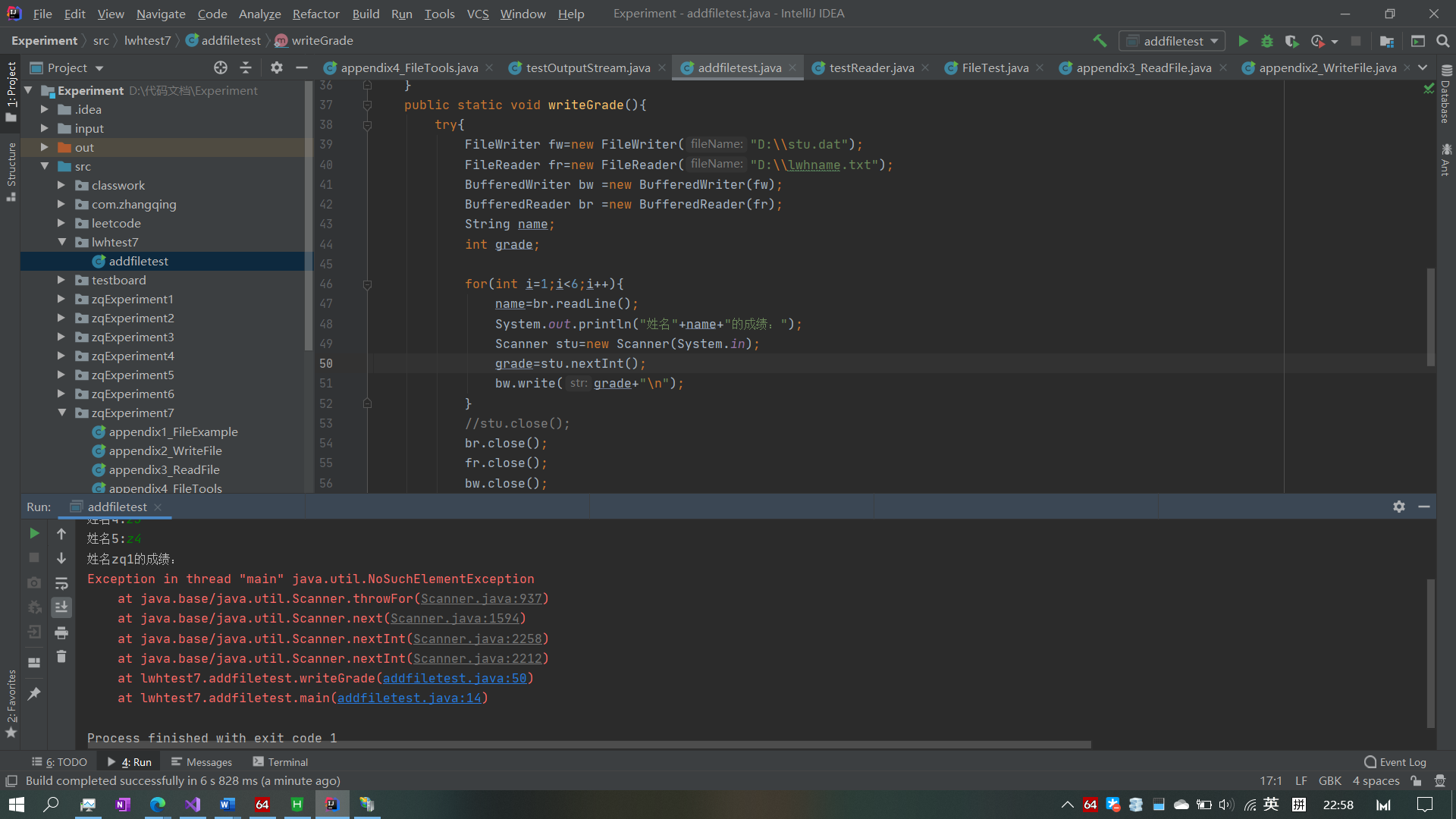Toggle soft-wrap in Run console
The width and height of the screenshot is (1456, 819).
(61, 583)
